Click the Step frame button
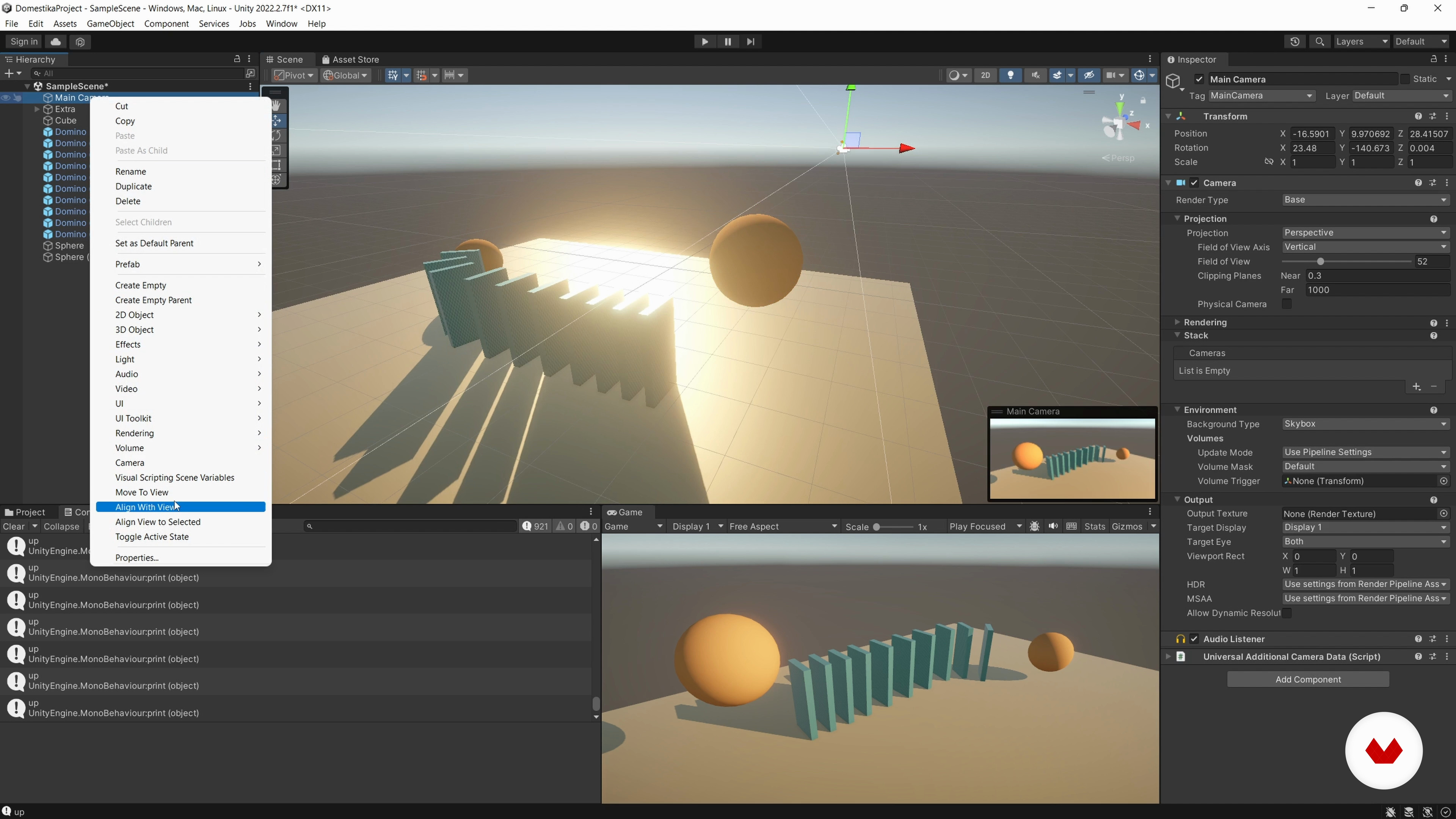The height and width of the screenshot is (819, 1456). 751,41
